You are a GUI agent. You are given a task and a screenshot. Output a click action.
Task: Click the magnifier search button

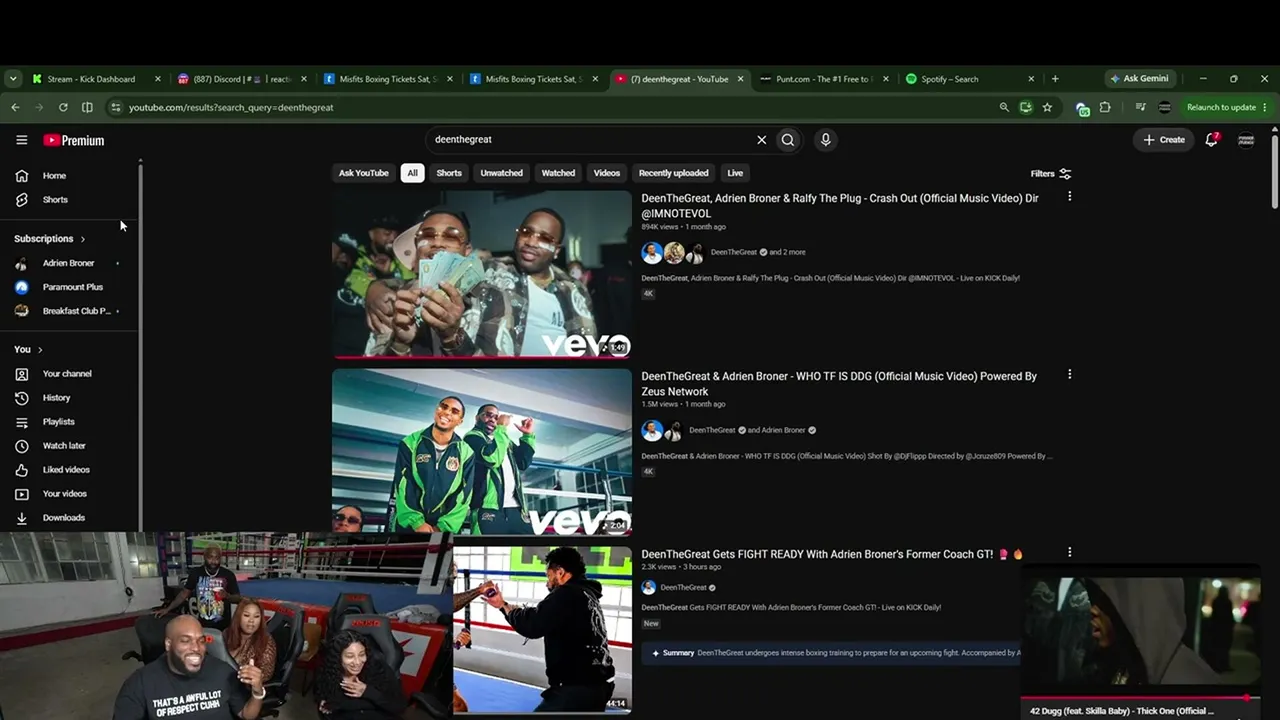point(788,140)
